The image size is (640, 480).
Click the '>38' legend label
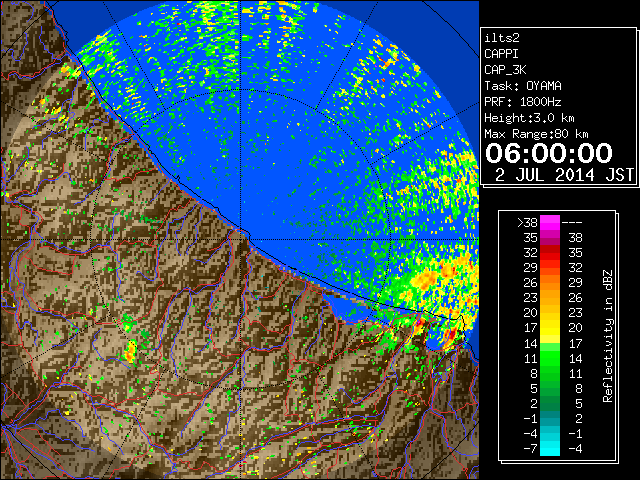pyautogui.click(x=527, y=222)
